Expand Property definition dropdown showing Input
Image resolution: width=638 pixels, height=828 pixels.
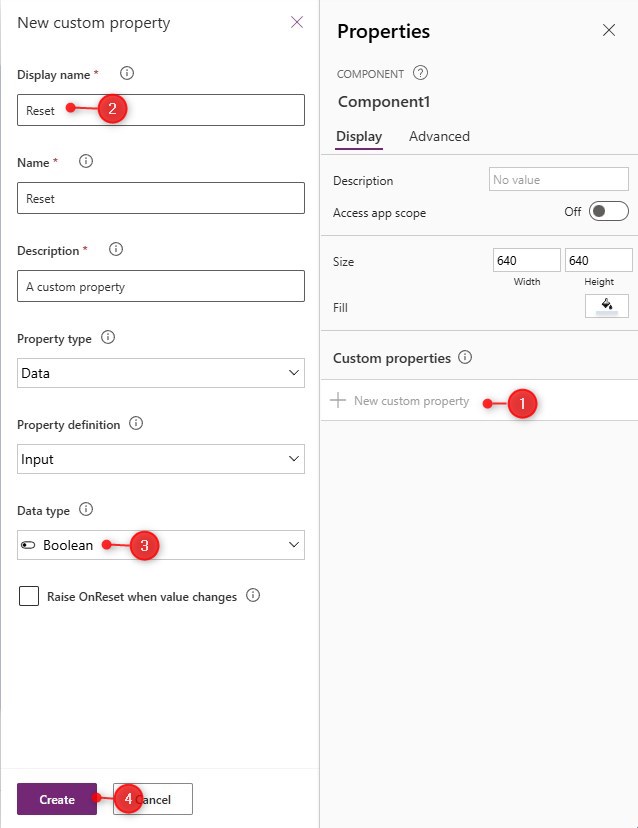pos(161,459)
